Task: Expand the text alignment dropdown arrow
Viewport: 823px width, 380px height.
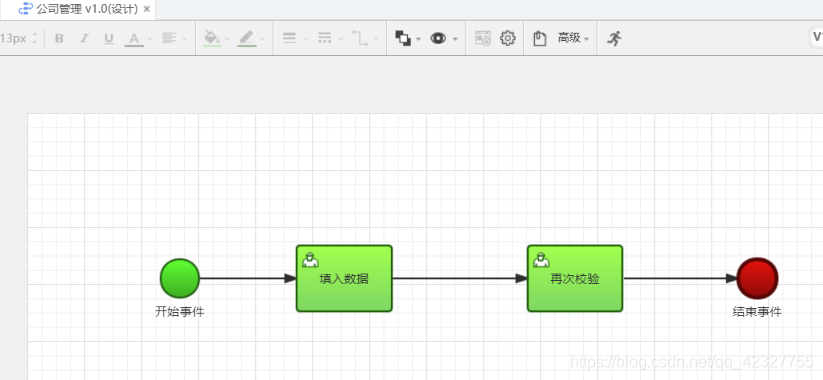Action: tap(185, 39)
